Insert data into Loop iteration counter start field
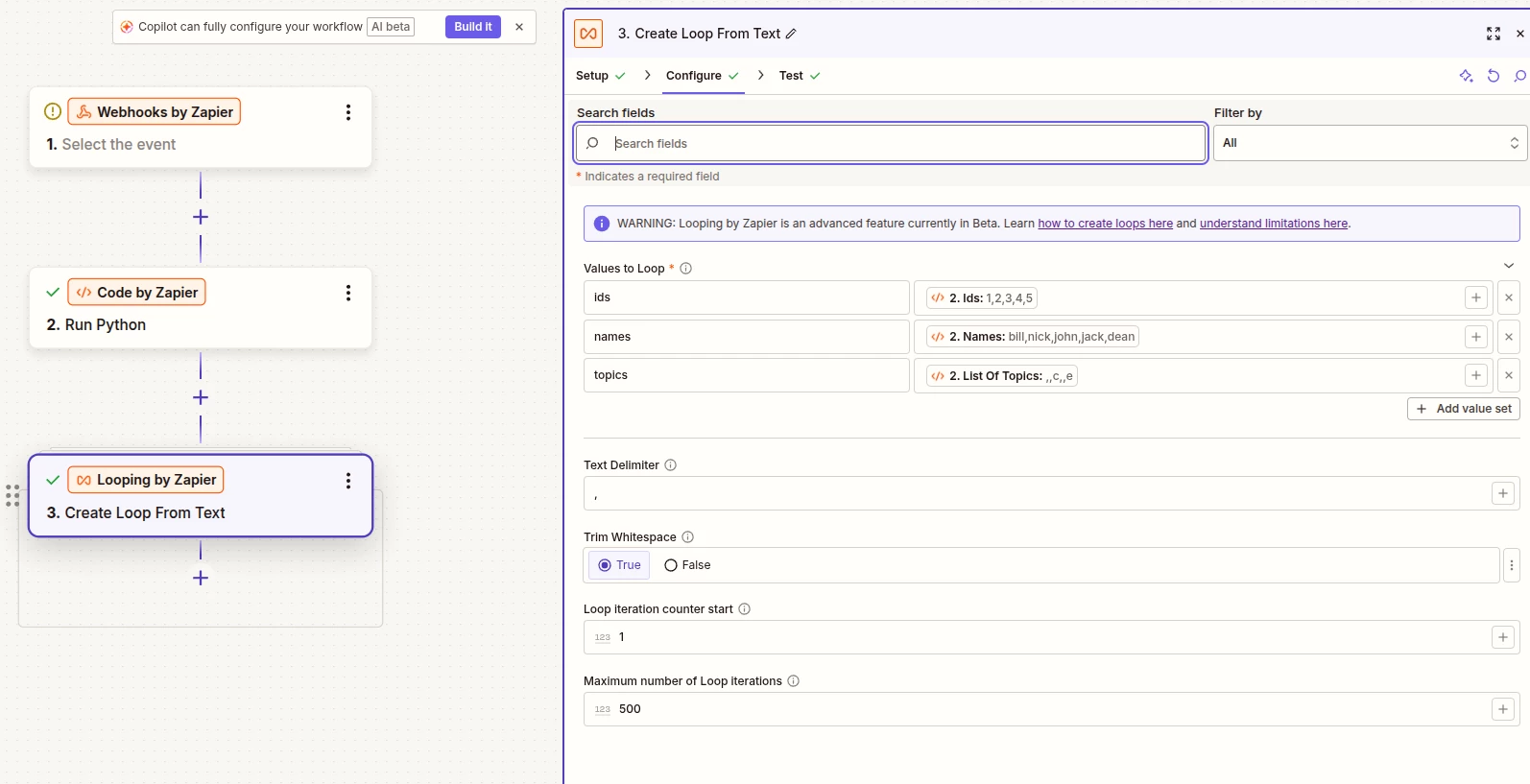The height and width of the screenshot is (784, 1530). tap(1503, 637)
